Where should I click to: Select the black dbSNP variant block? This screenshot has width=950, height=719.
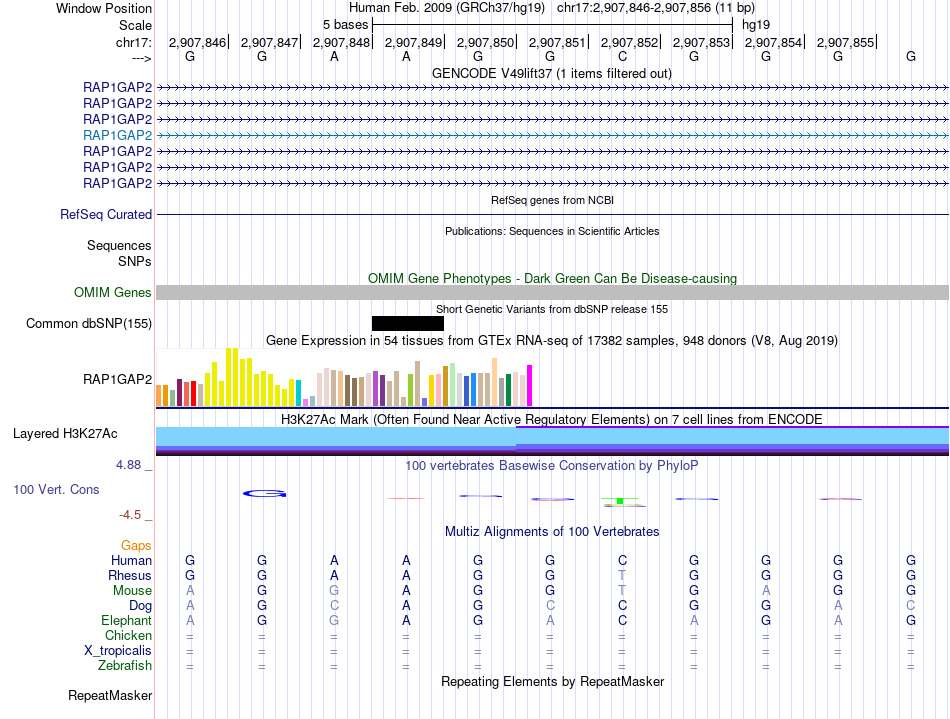click(x=408, y=323)
